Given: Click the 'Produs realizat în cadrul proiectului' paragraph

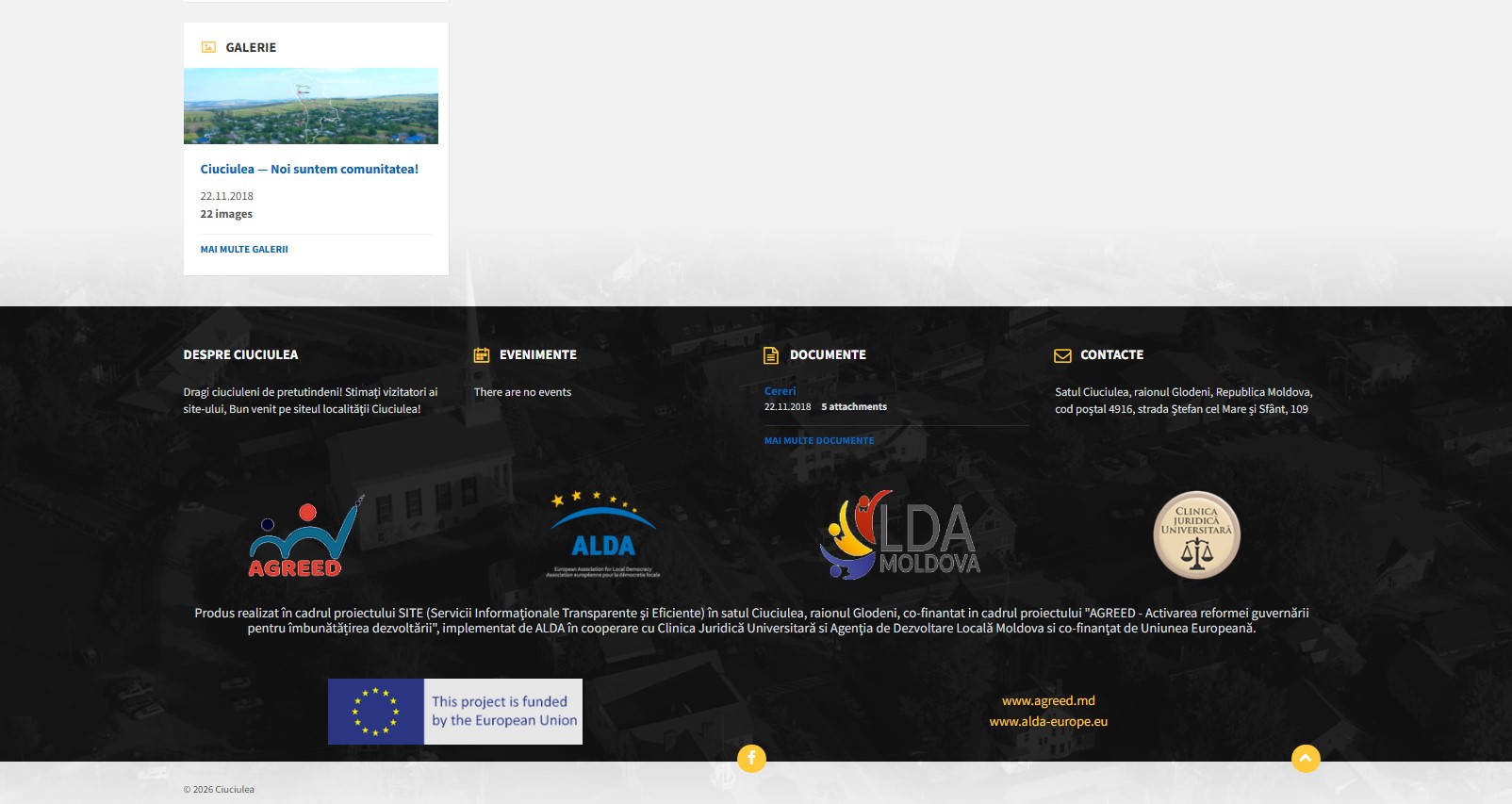Looking at the screenshot, I should 751,620.
